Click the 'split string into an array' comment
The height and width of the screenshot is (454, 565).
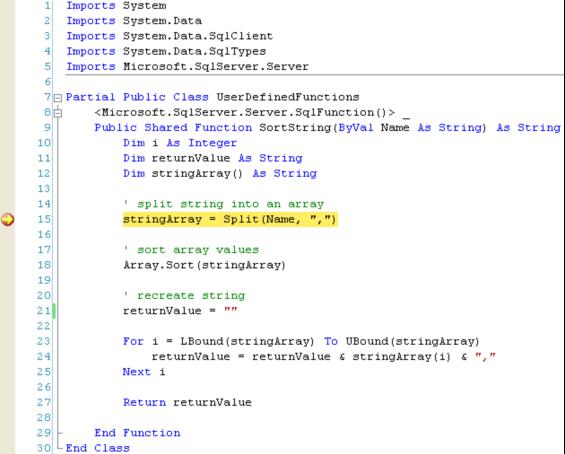[223, 204]
